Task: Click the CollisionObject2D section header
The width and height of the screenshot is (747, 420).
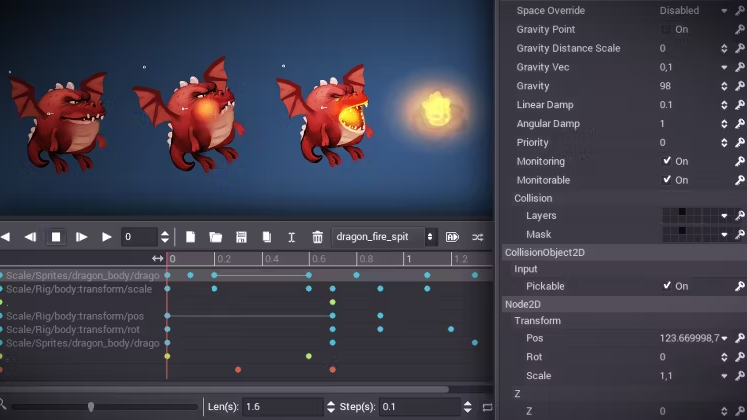Action: [x=625, y=252]
